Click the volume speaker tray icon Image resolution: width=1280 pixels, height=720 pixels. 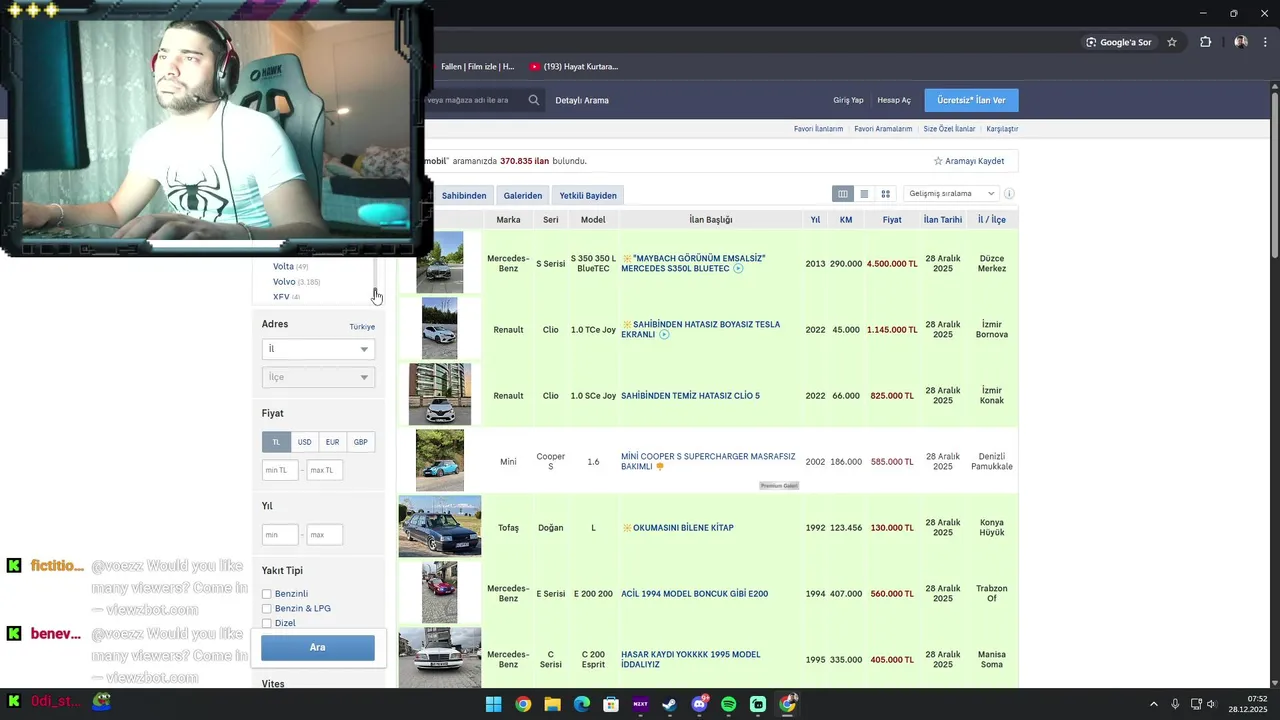click(1211, 704)
